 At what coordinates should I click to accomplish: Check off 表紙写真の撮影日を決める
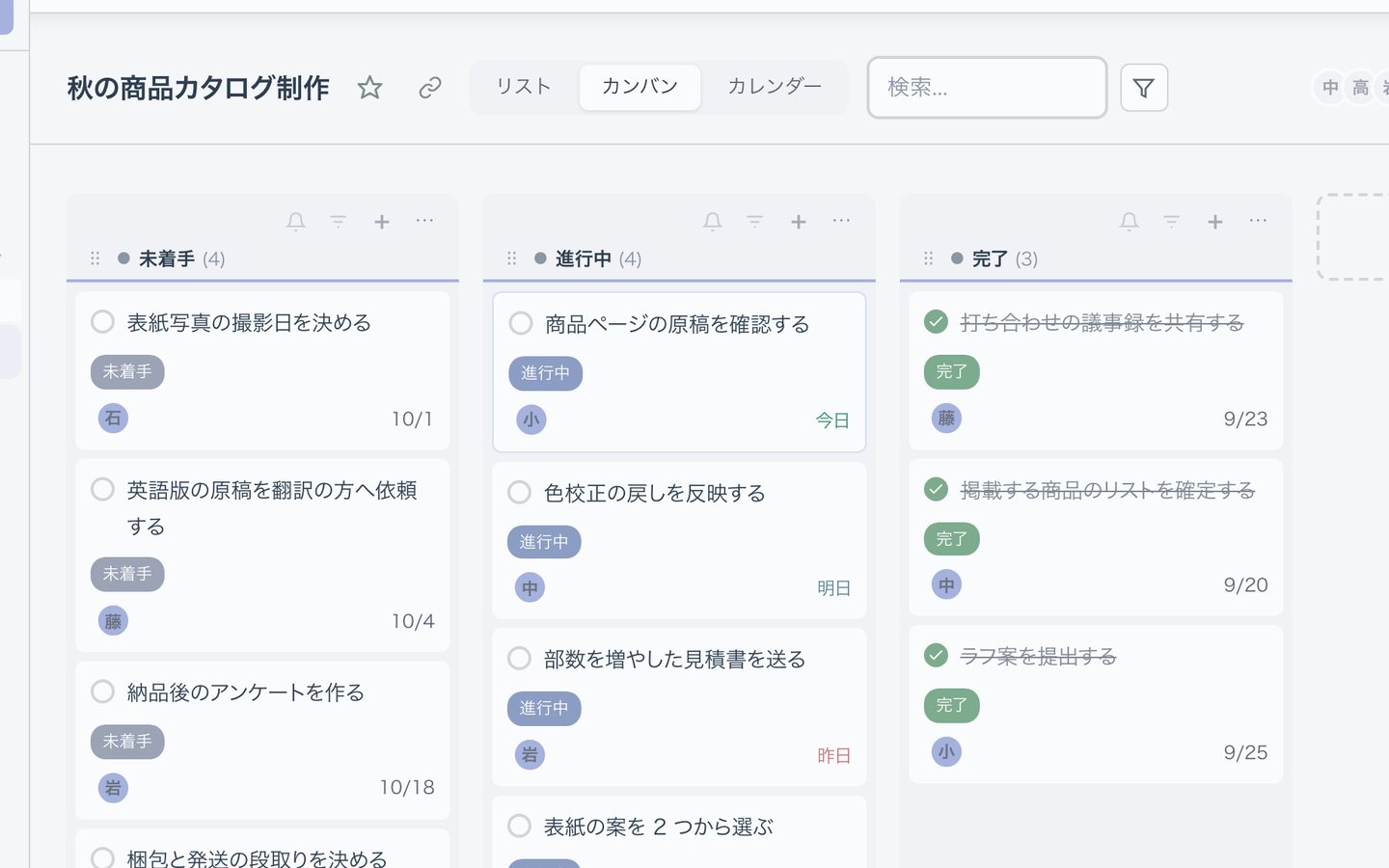click(x=102, y=322)
